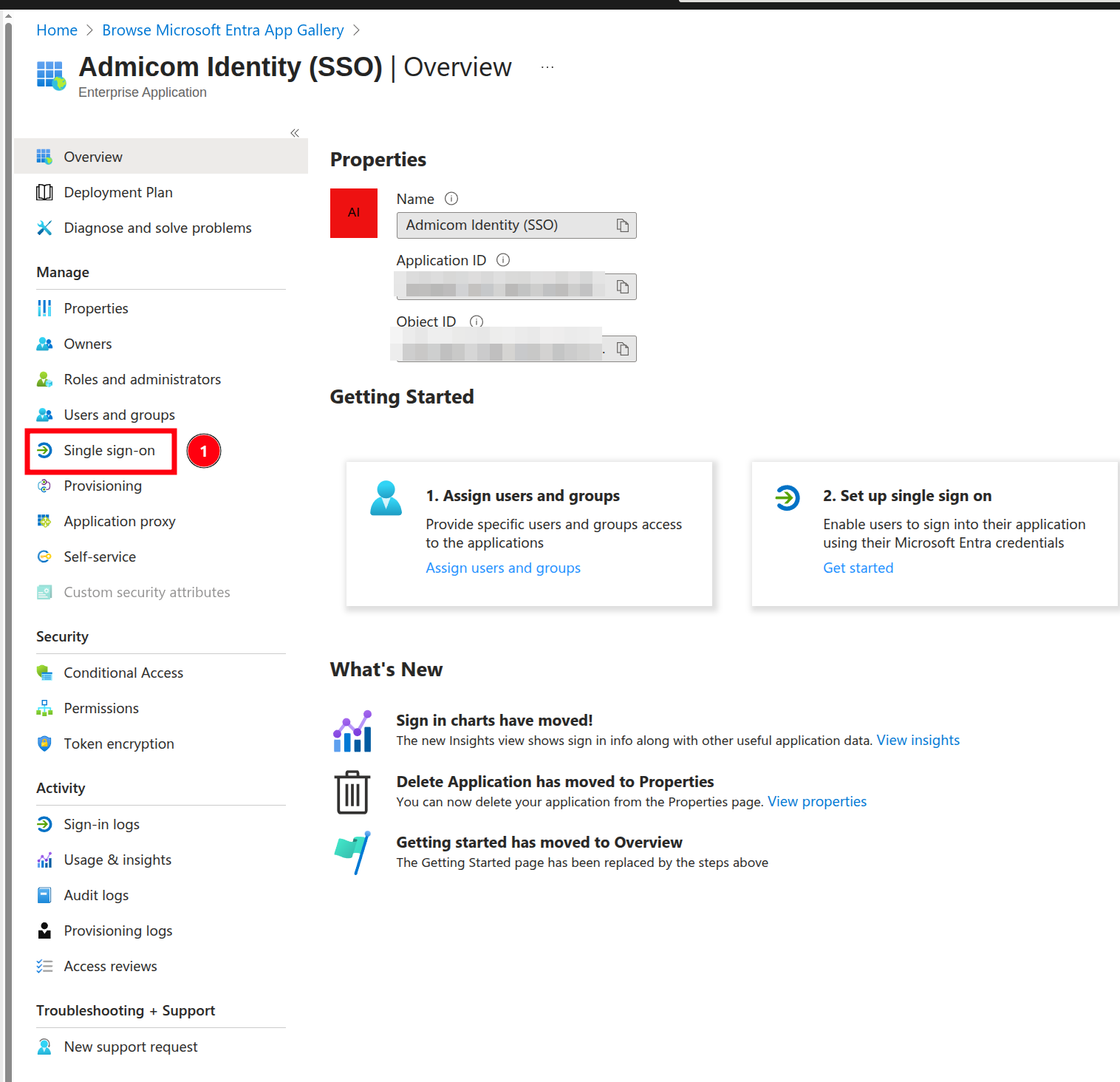Show info tooltip for Object ID
Viewport: 1120px width, 1082px height.
point(477,321)
